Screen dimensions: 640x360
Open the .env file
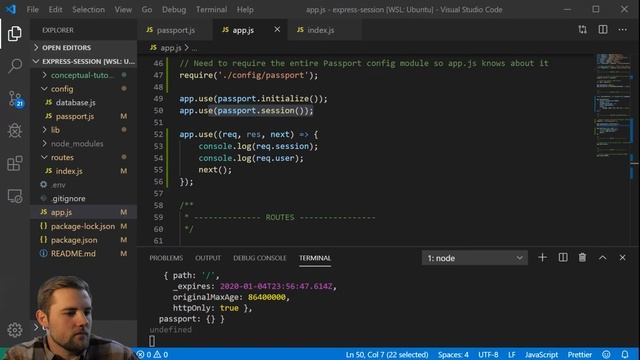tap(84, 185)
